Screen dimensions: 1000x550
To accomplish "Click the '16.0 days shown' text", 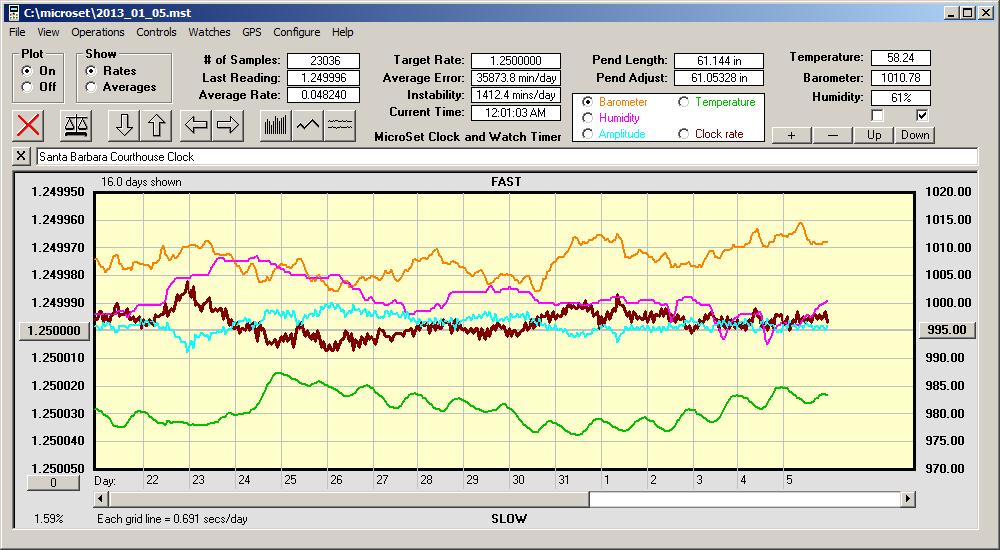I will pos(141,182).
